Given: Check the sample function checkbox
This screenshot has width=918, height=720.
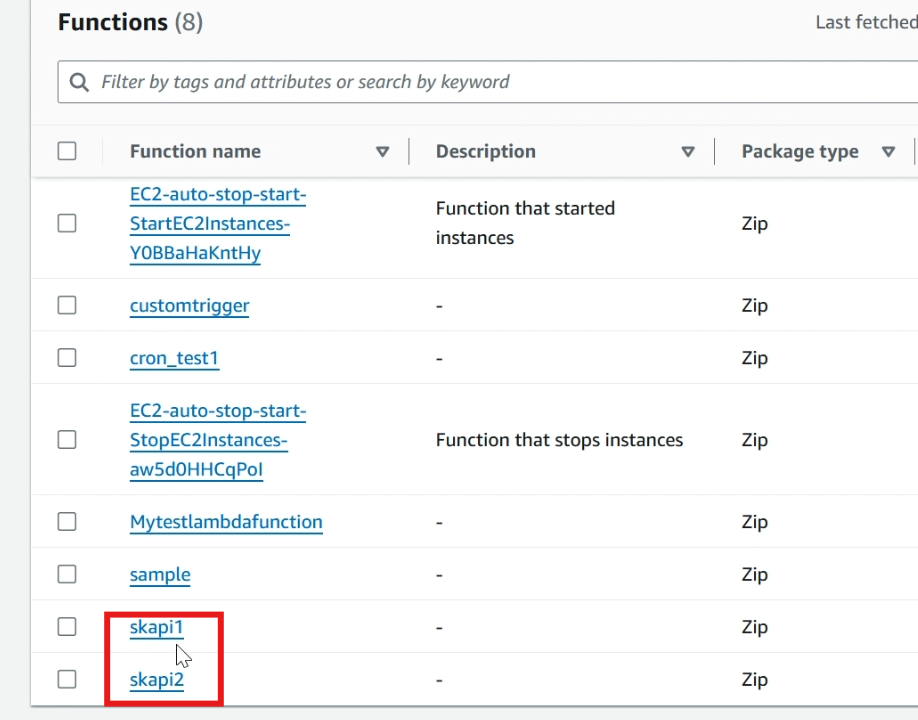Looking at the screenshot, I should tap(67, 574).
